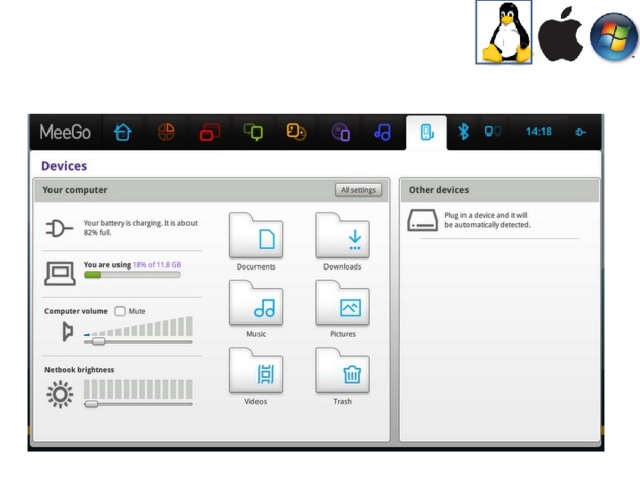Image resolution: width=640 pixels, height=480 pixels.
Task: Open the MeeGo home (myzone) panel
Action: (122, 132)
